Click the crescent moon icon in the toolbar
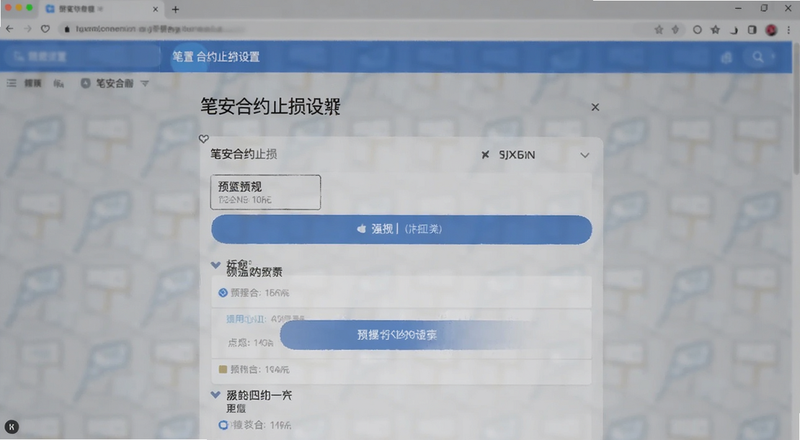The image size is (800, 440). pyautogui.click(x=734, y=30)
